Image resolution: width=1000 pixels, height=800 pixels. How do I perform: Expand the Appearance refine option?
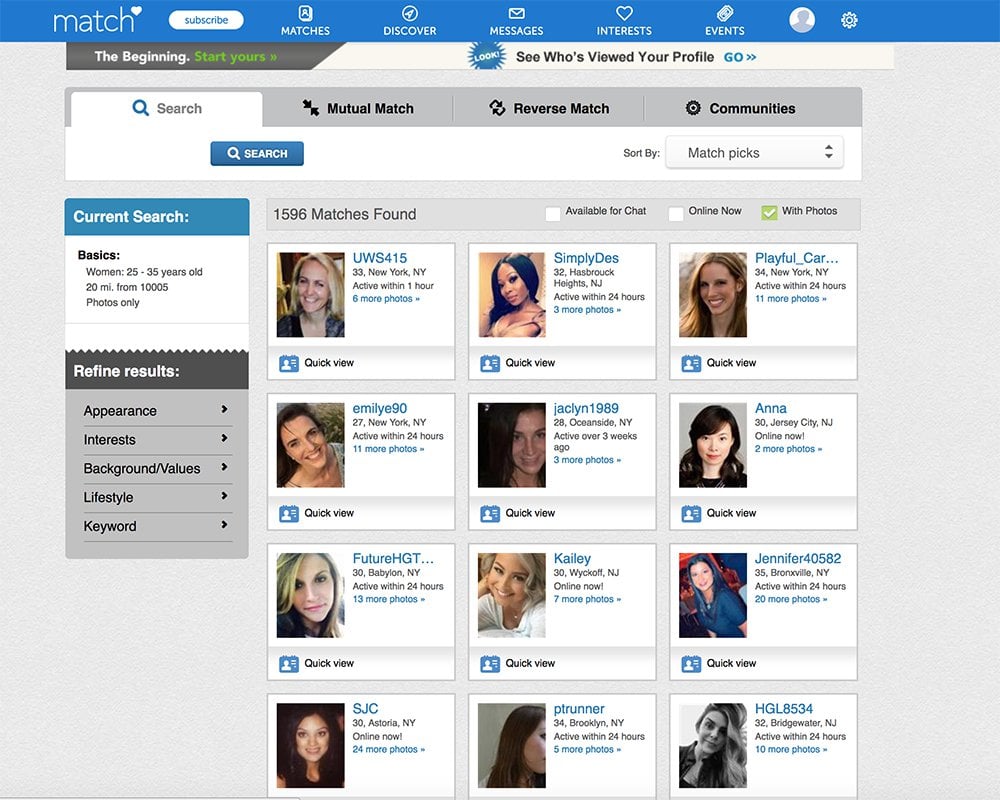pos(157,411)
